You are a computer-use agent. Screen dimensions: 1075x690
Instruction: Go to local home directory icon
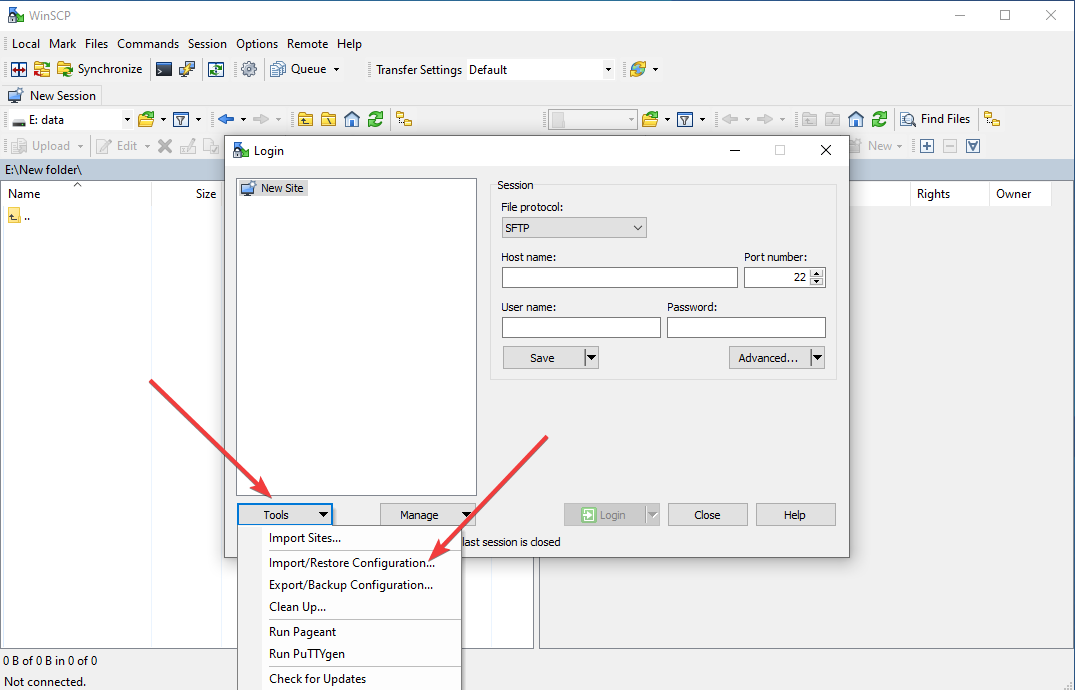[352, 119]
